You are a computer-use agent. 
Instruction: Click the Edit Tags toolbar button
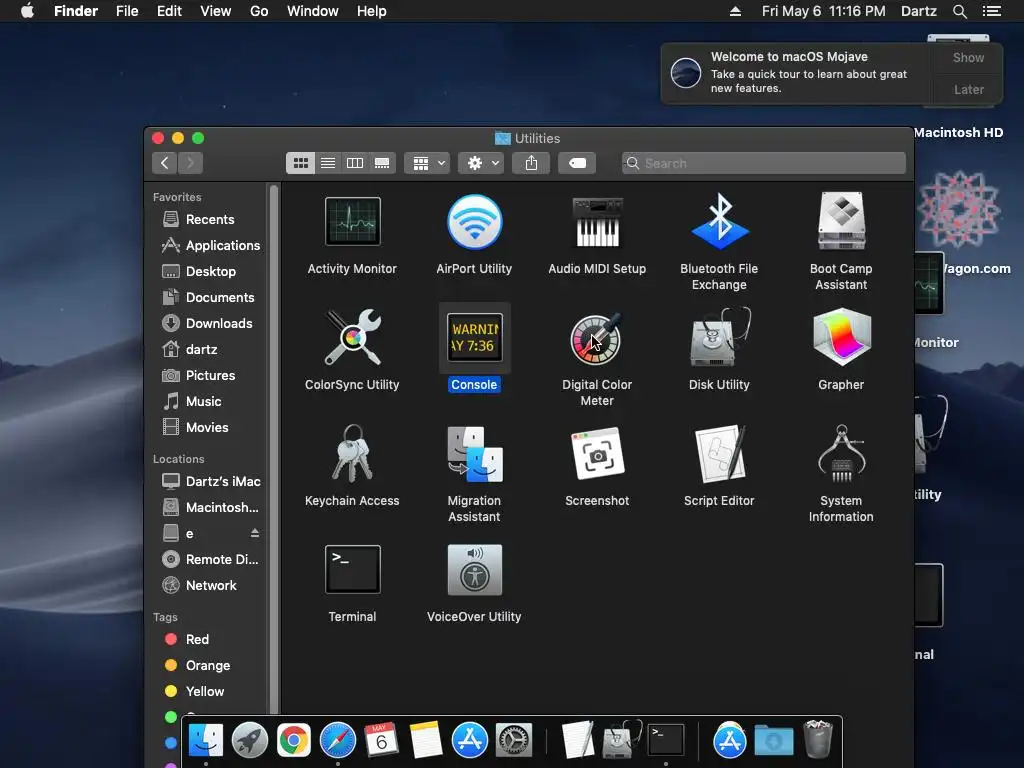pos(577,163)
